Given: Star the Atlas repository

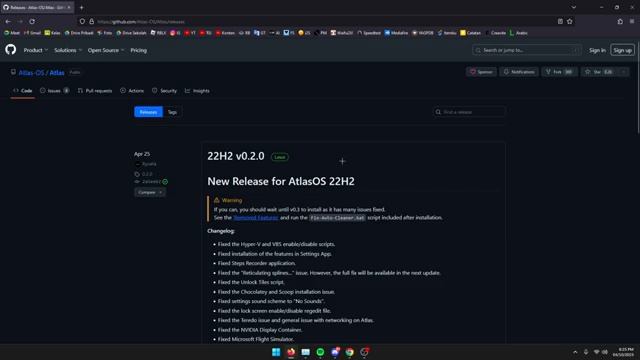Looking at the screenshot, I should (599, 72).
